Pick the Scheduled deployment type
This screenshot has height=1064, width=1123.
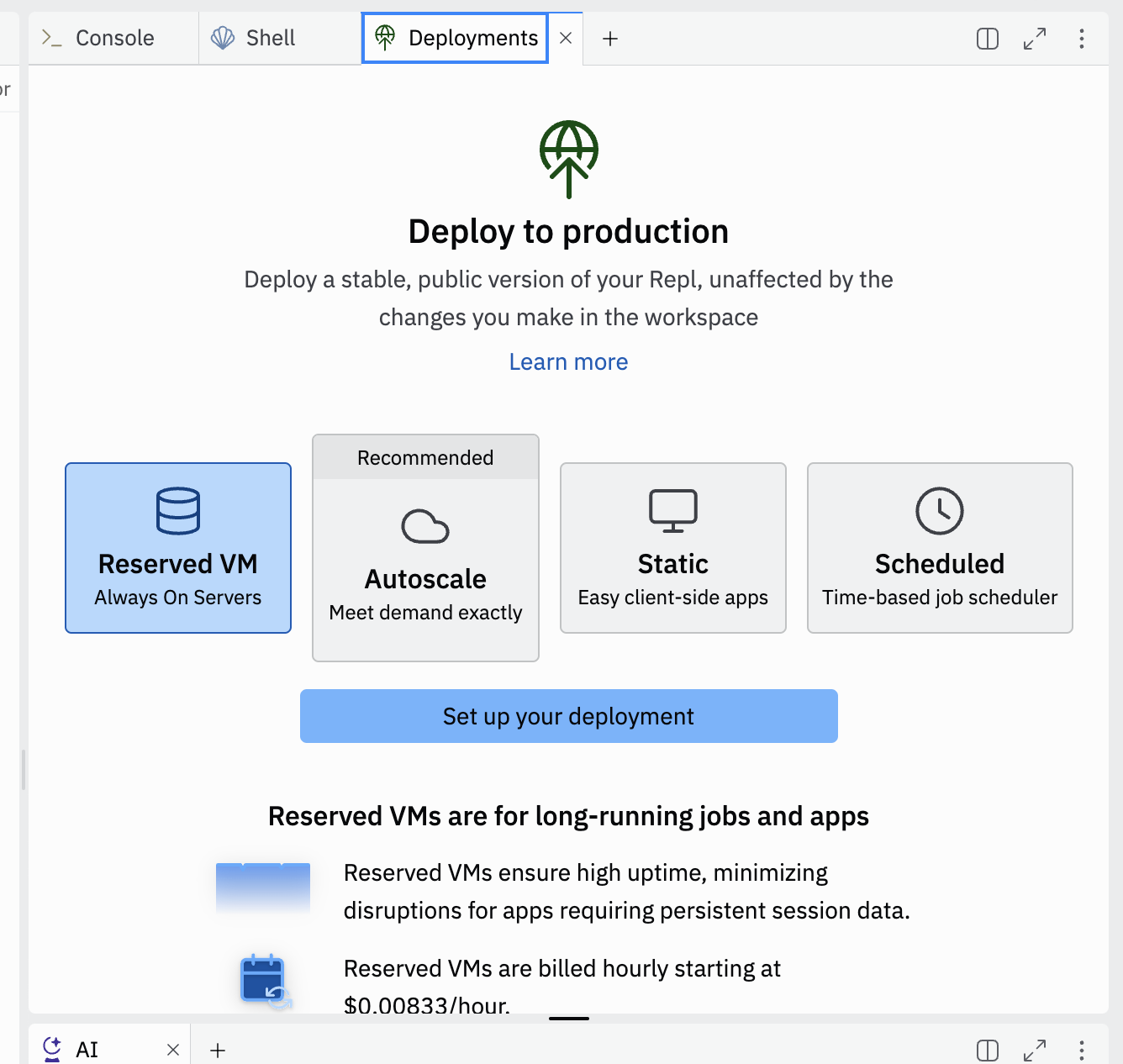click(939, 548)
